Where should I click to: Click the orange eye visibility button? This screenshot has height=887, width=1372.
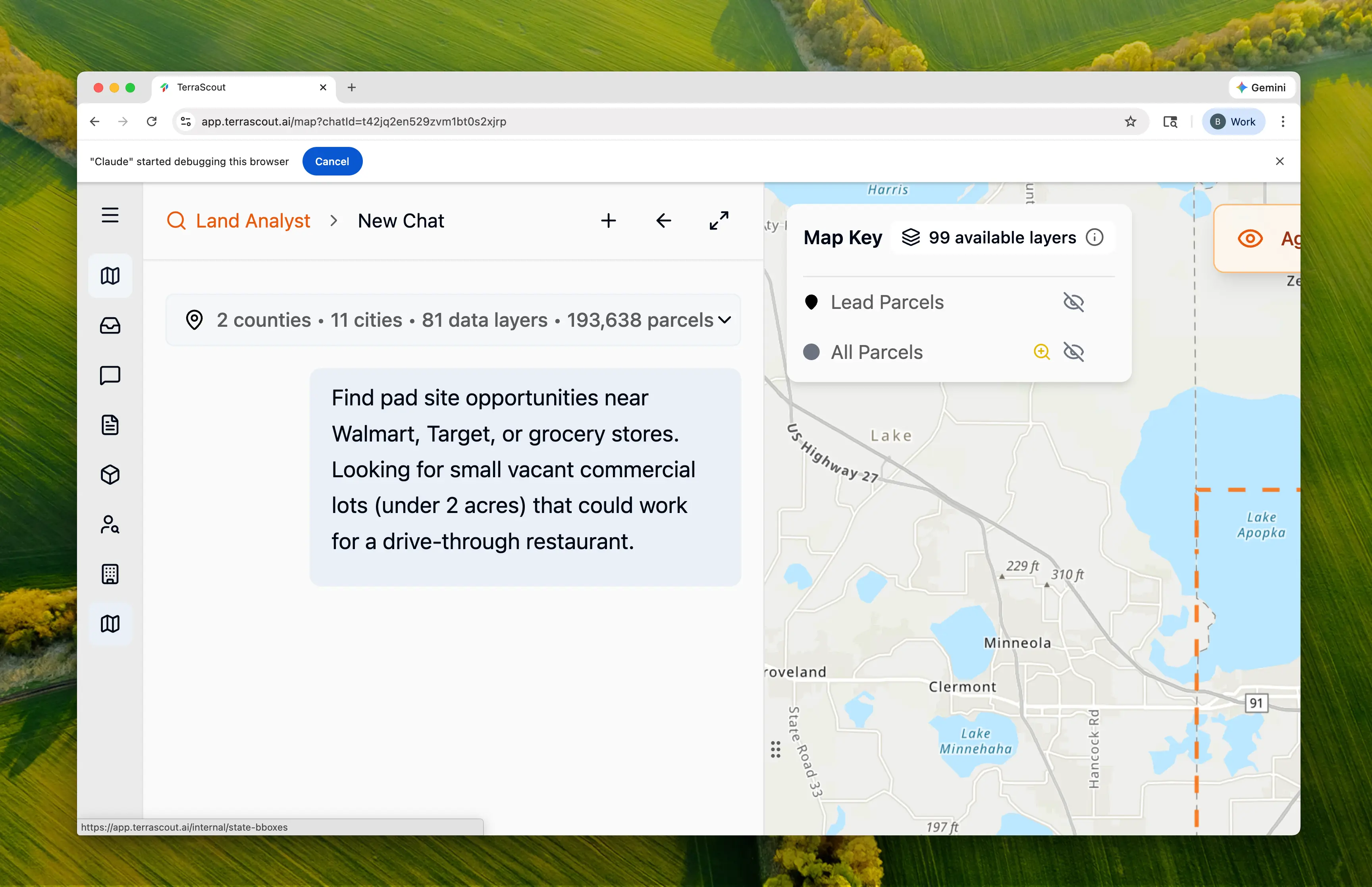1250,239
